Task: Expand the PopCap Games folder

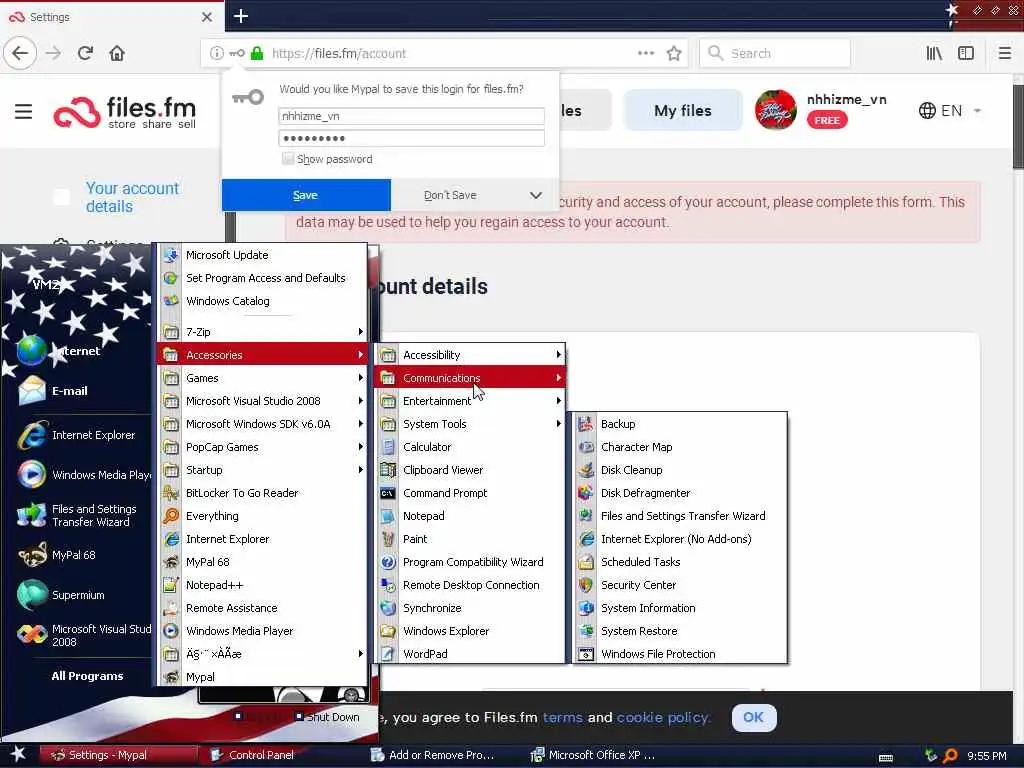Action: coord(263,447)
